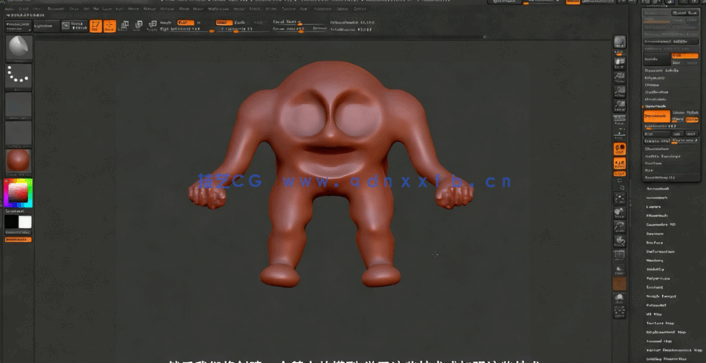
Task: Adjust the Rgb Intensity slider
Action: 187,29
